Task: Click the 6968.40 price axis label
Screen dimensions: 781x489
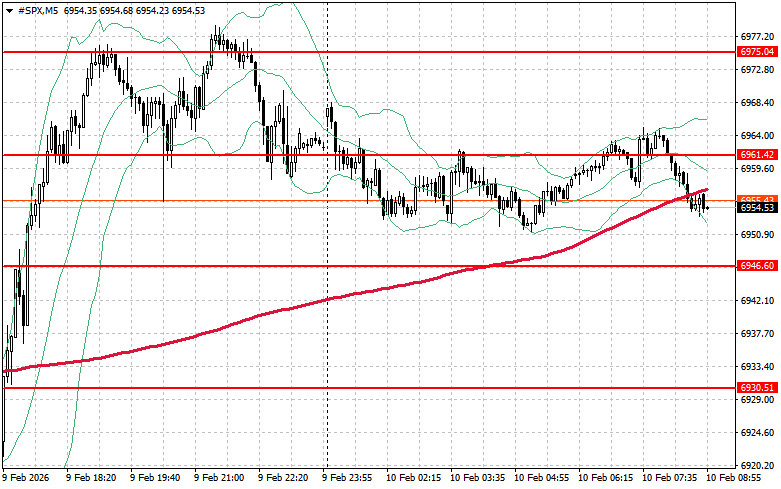Action: pos(756,103)
